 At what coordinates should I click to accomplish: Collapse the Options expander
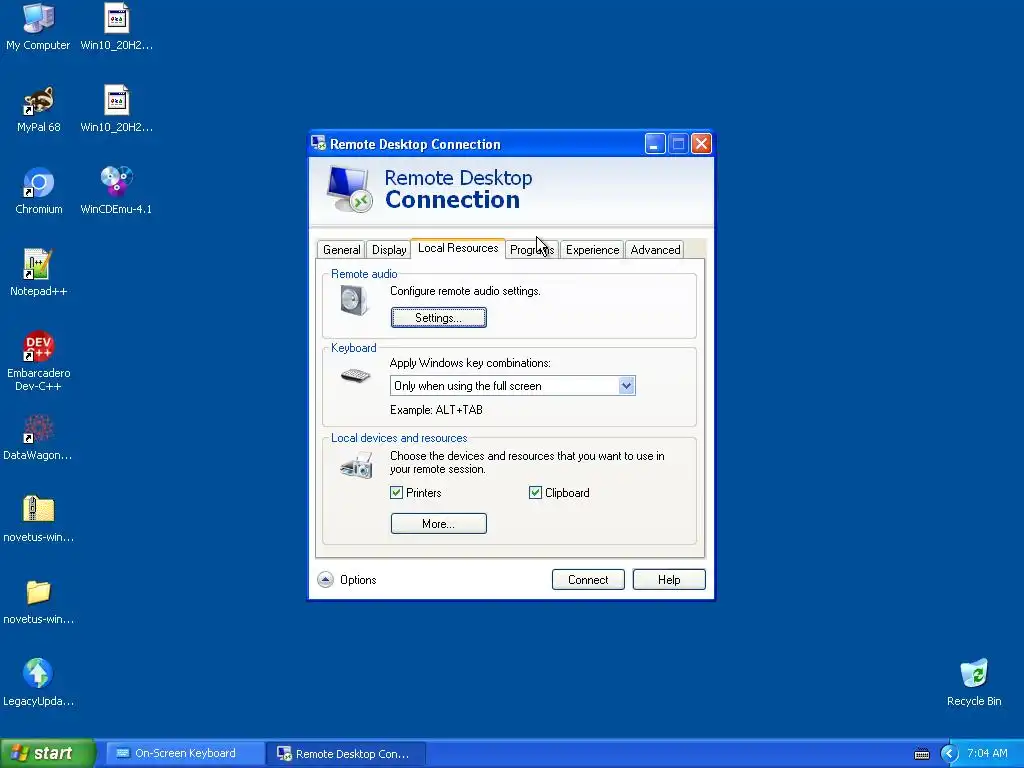(325, 579)
